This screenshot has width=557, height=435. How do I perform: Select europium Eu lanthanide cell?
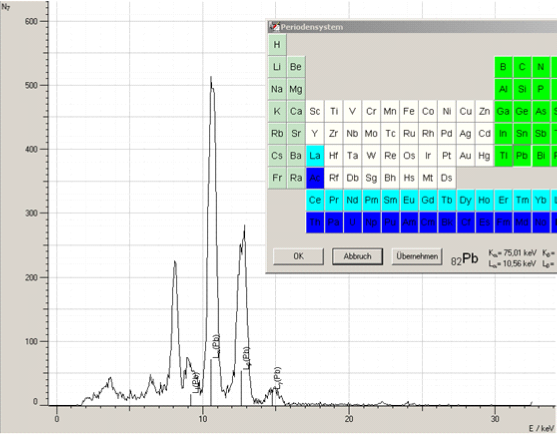409,200
